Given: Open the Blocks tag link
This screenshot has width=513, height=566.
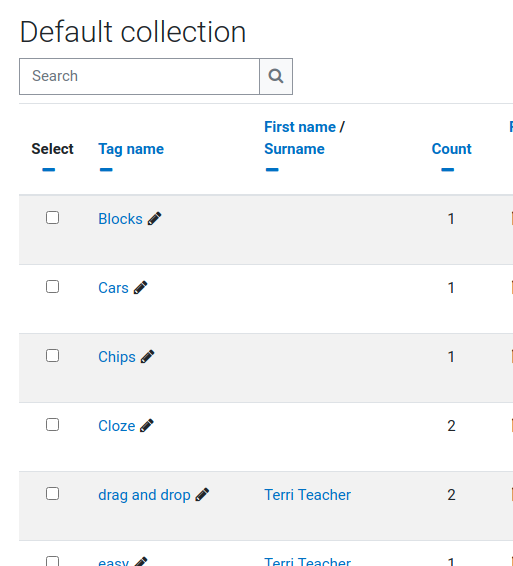Looking at the screenshot, I should coord(120,219).
